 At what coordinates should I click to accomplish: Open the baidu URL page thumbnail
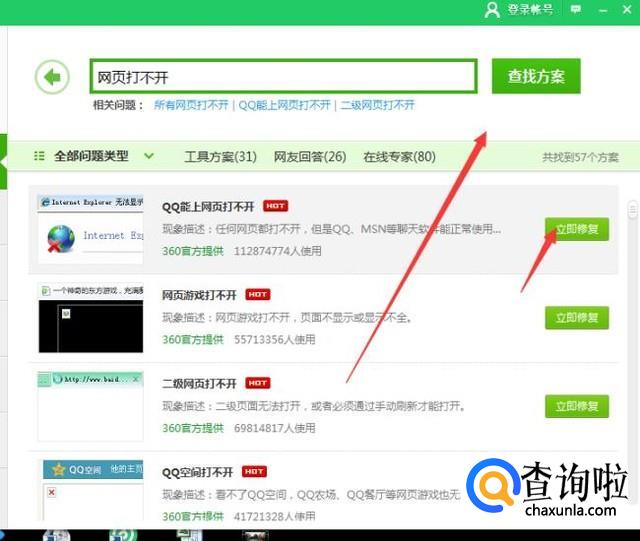[x=91, y=406]
